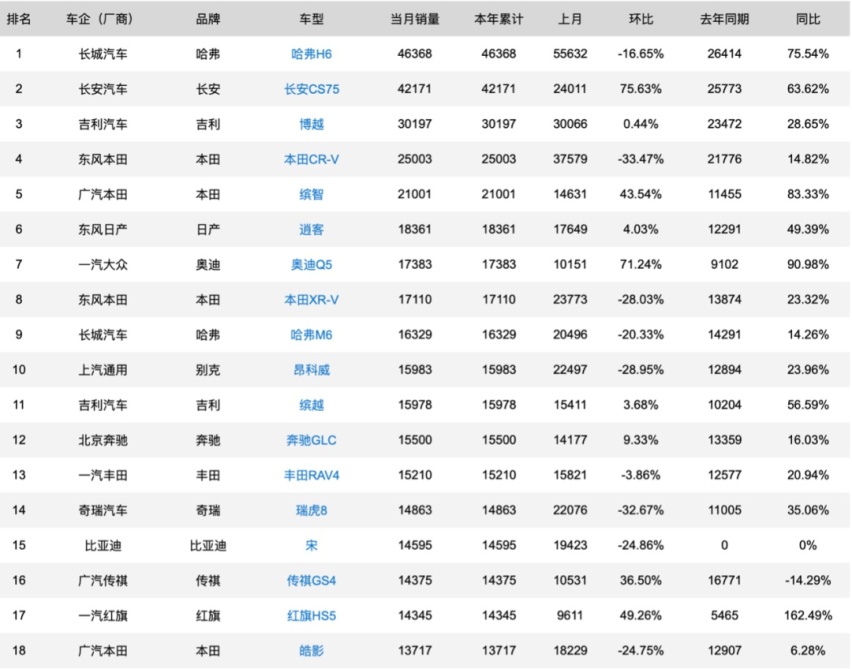The width and height of the screenshot is (852, 669).
Task: Select the 一汽红旗 manufacturer cell
Action: coord(103,616)
